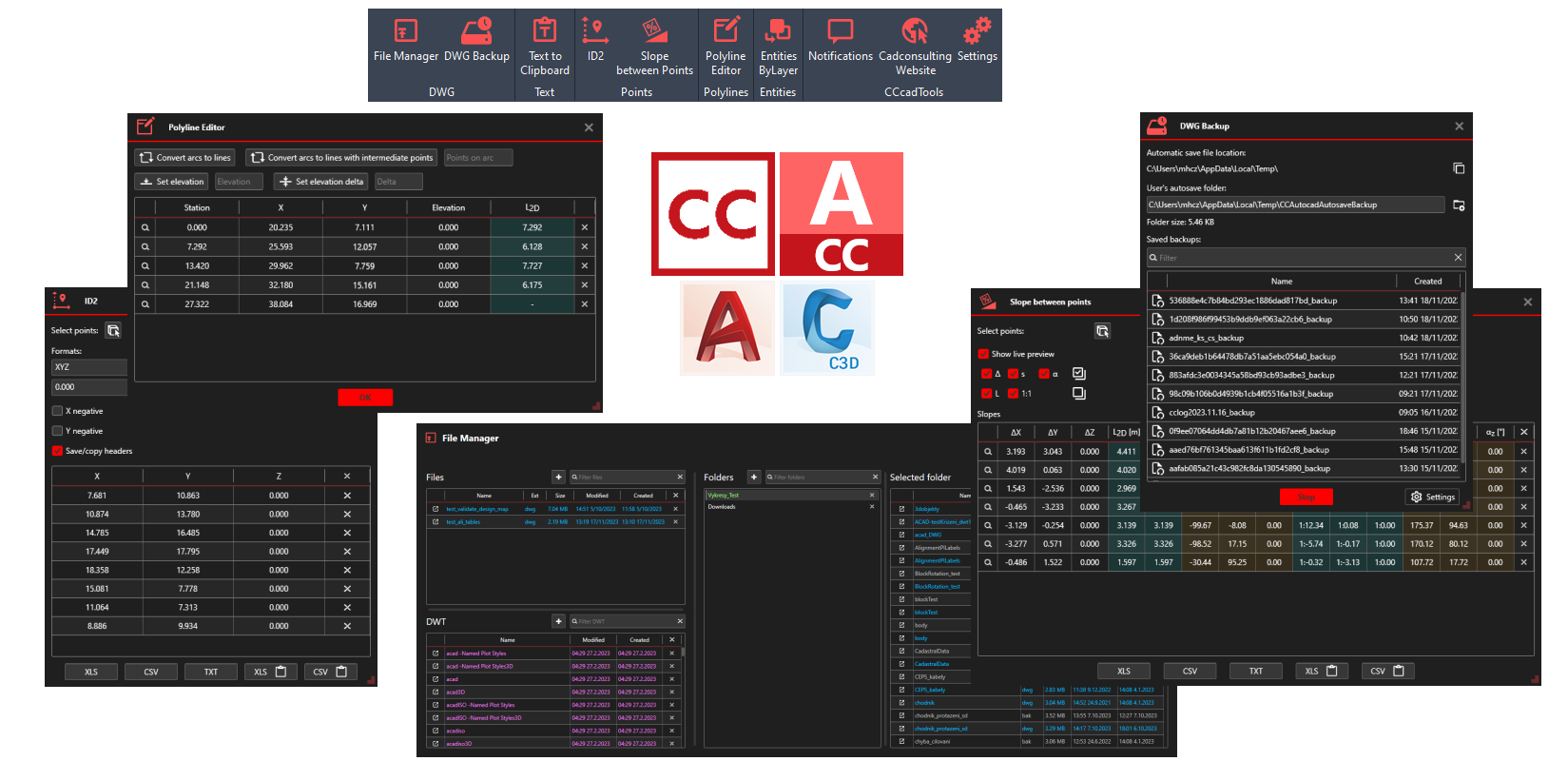This screenshot has width=1568, height=761.
Task: Add a folder in the Folders section
Action: 754,477
